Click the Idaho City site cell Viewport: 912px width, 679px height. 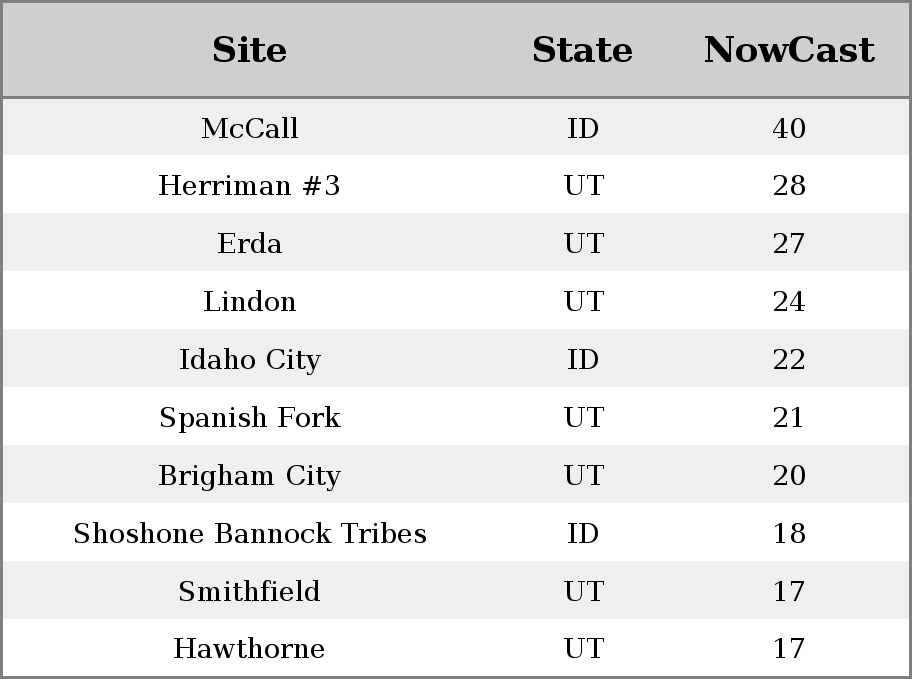coord(249,360)
